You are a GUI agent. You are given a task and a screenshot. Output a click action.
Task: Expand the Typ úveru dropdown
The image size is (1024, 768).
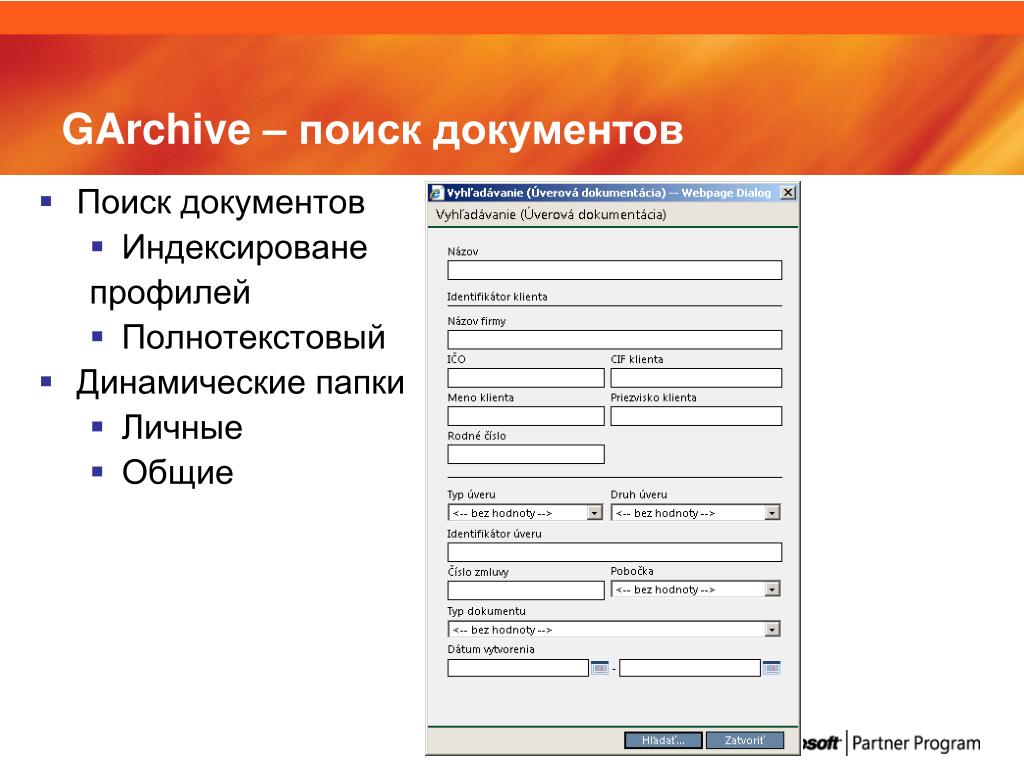pyautogui.click(x=594, y=513)
